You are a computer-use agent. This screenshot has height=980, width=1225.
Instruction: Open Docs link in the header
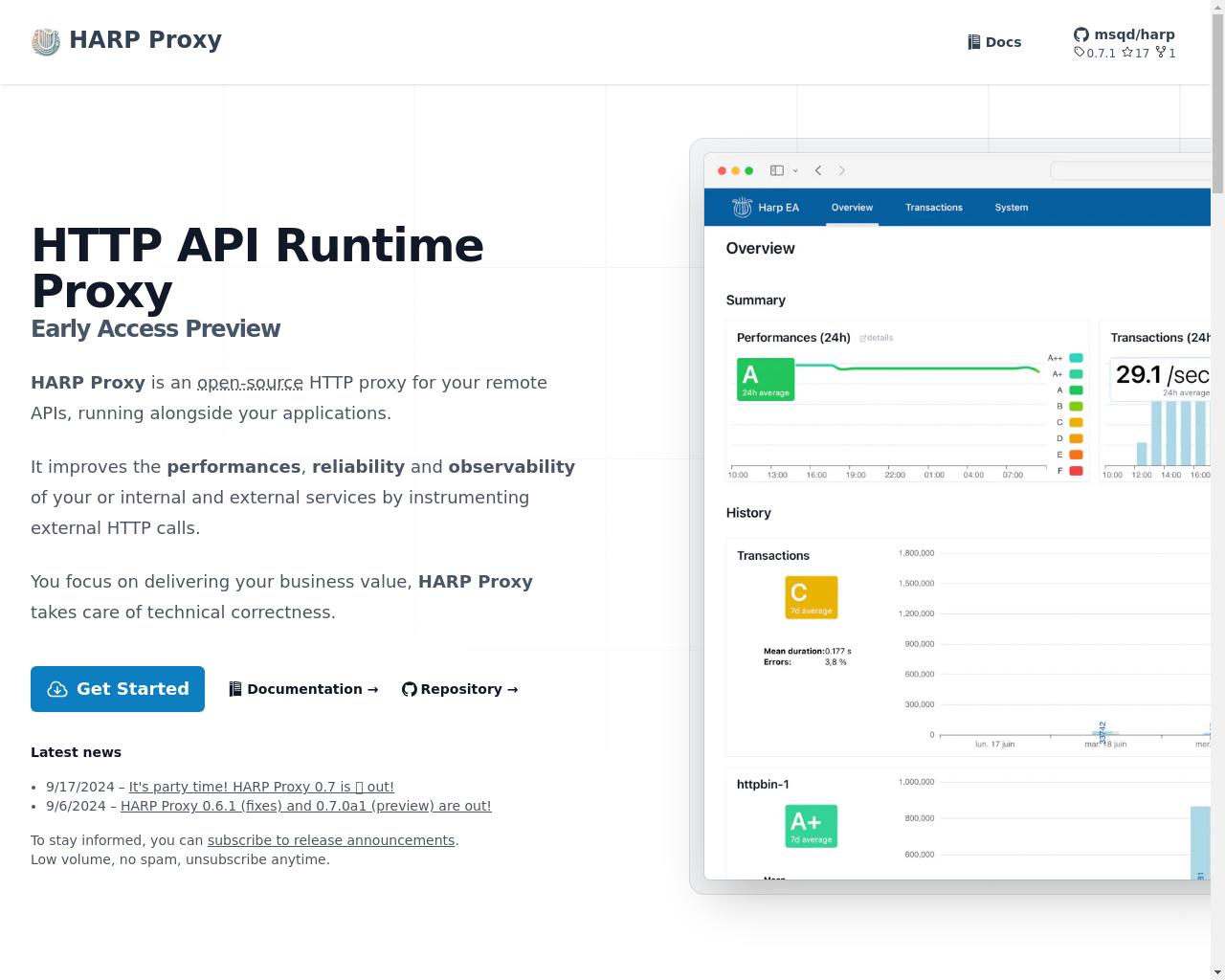(994, 42)
